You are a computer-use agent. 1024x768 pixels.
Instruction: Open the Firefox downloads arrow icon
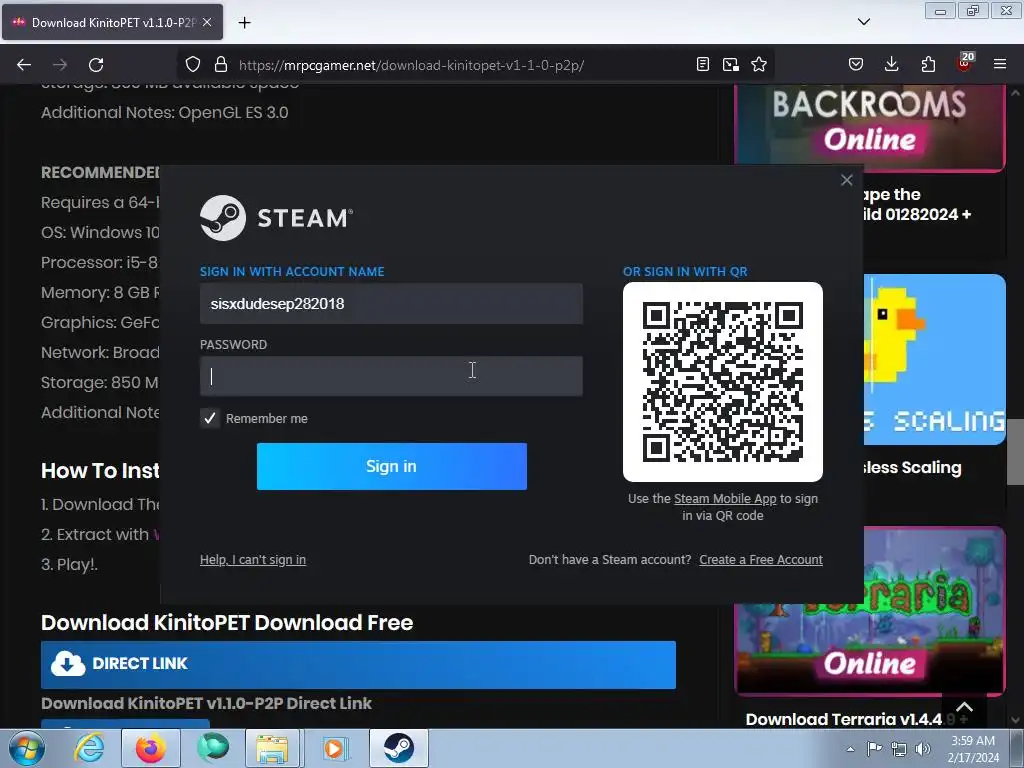pos(891,65)
